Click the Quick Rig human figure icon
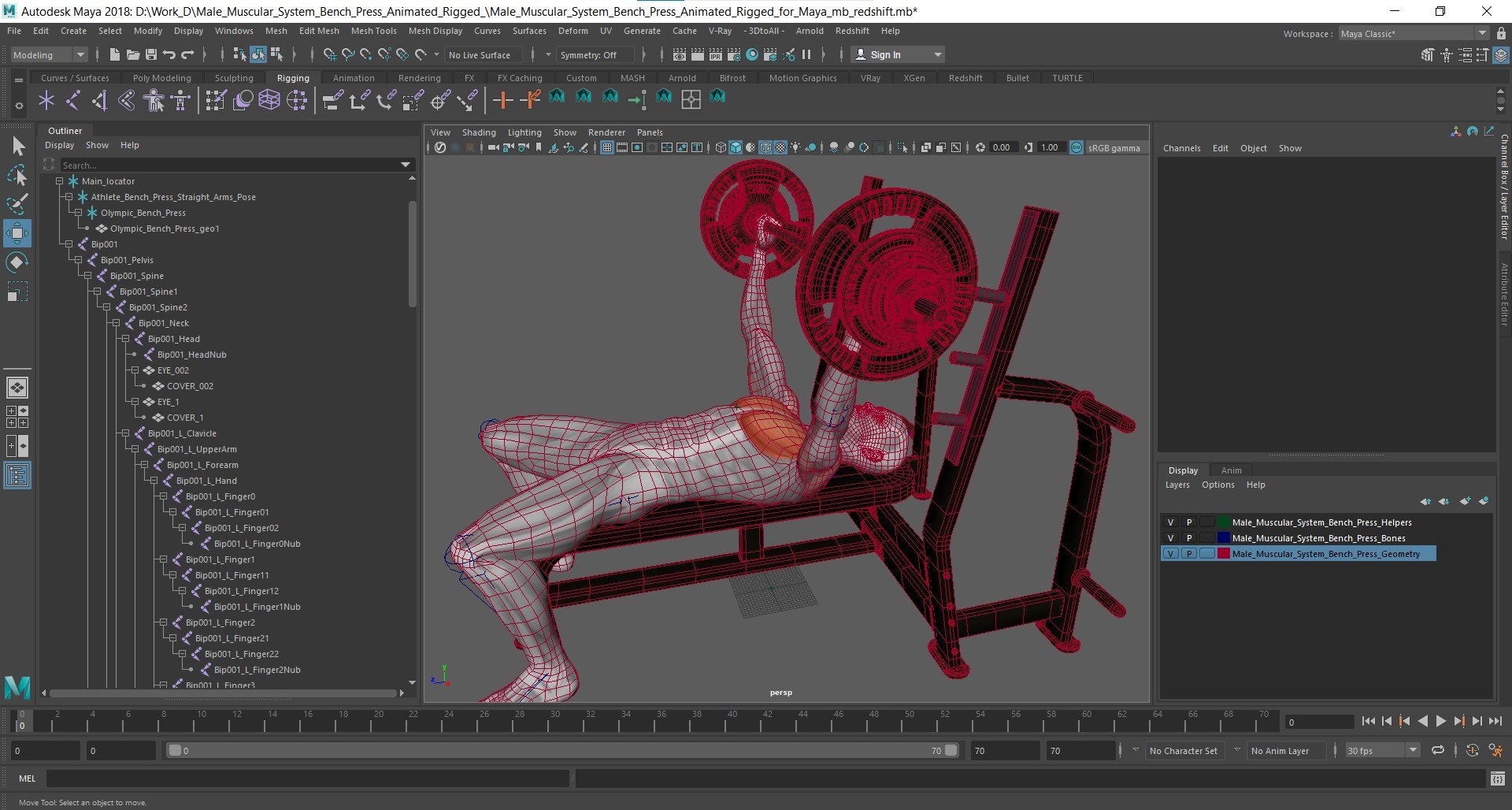The width and height of the screenshot is (1512, 810). tap(154, 100)
